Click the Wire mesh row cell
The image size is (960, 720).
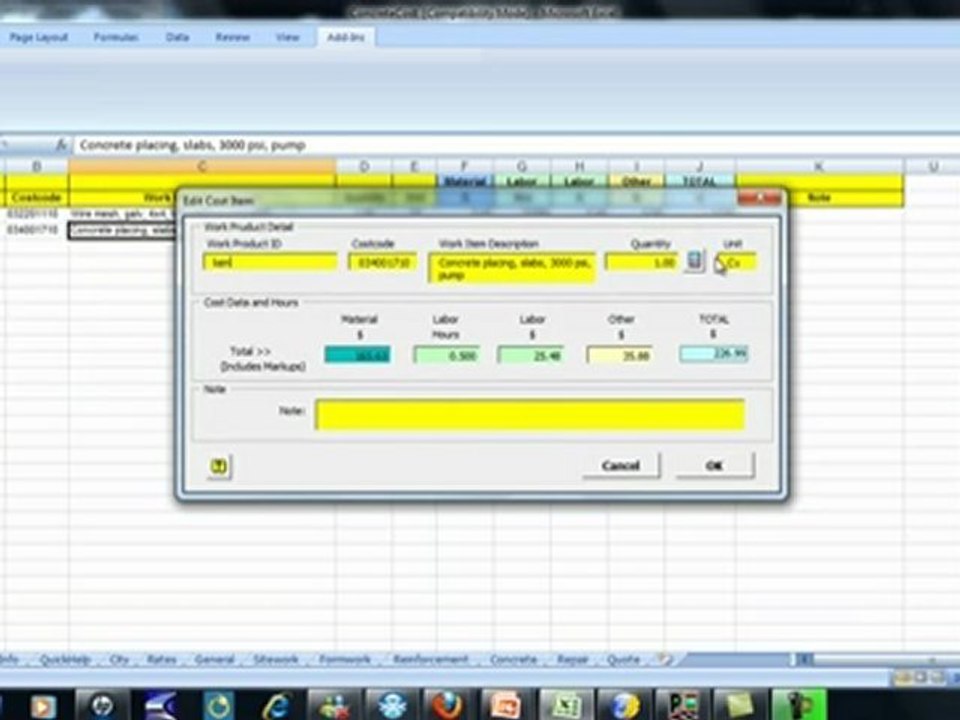pos(122,214)
